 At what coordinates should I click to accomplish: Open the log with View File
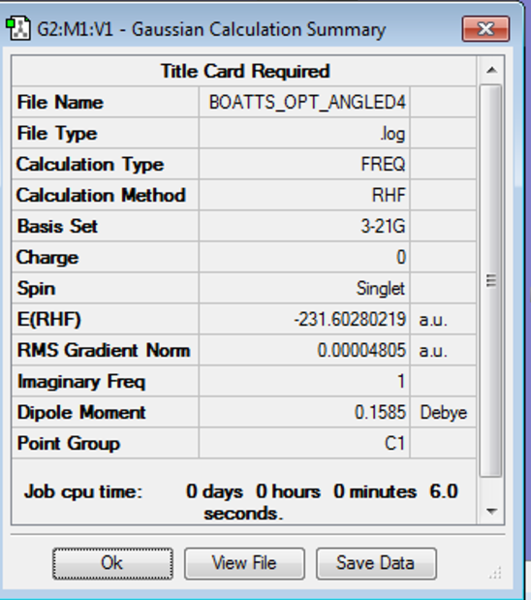point(244,563)
